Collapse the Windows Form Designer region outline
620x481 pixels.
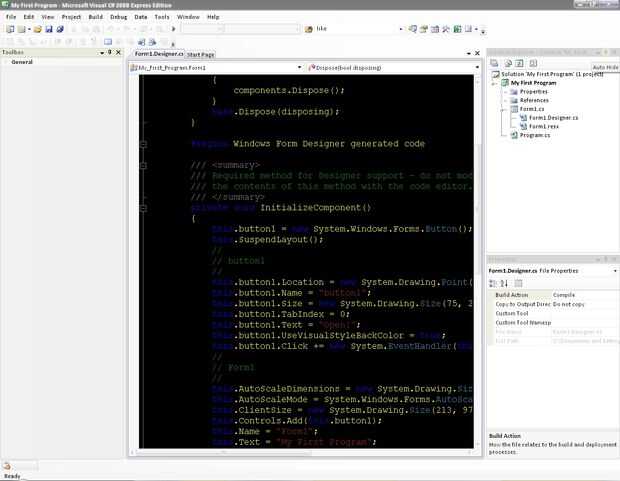pyautogui.click(x=145, y=144)
